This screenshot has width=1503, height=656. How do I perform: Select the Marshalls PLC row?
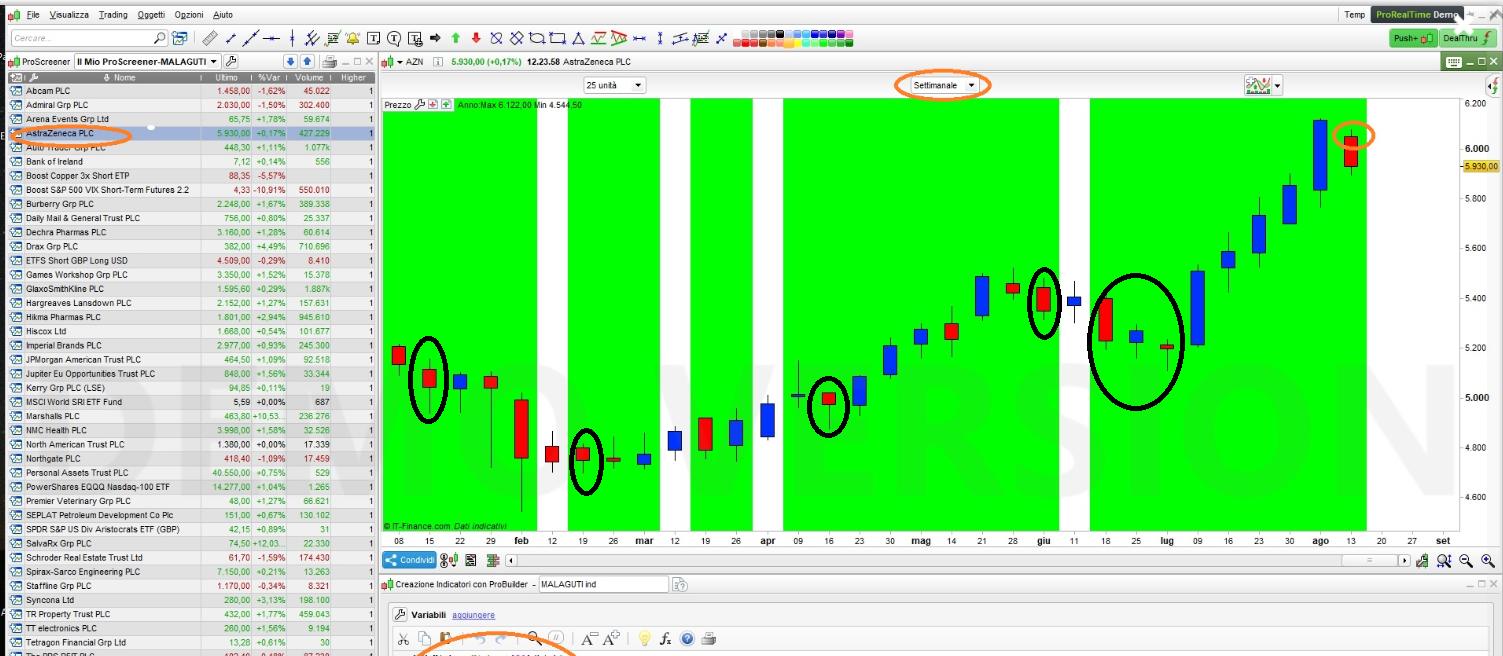190,416
